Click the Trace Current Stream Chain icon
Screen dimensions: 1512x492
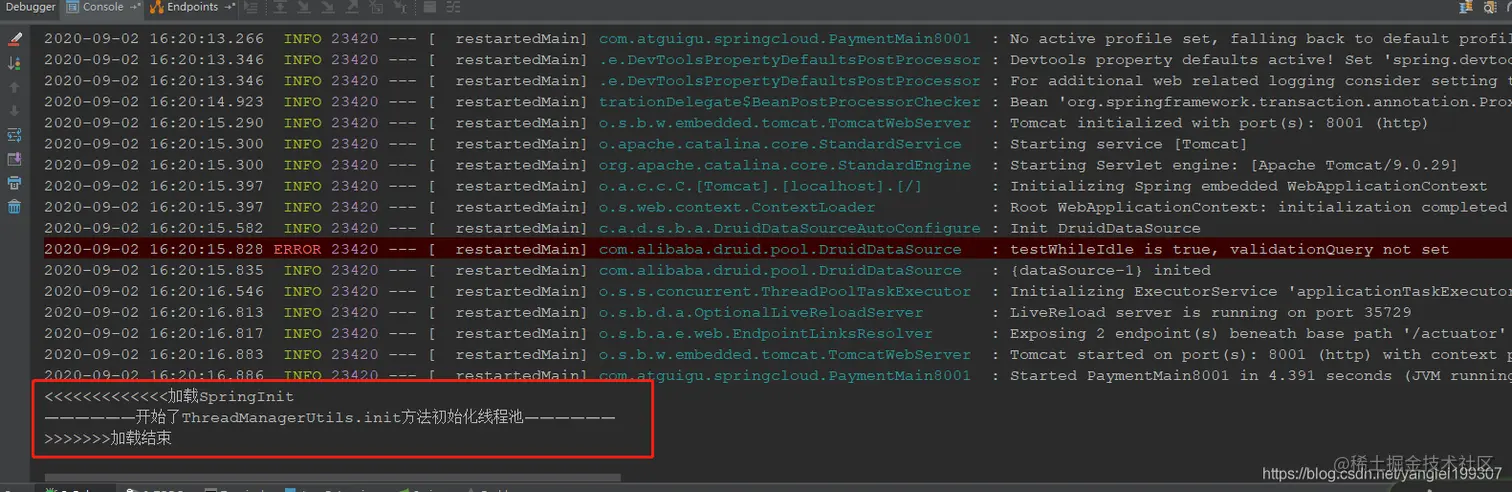pos(453,7)
